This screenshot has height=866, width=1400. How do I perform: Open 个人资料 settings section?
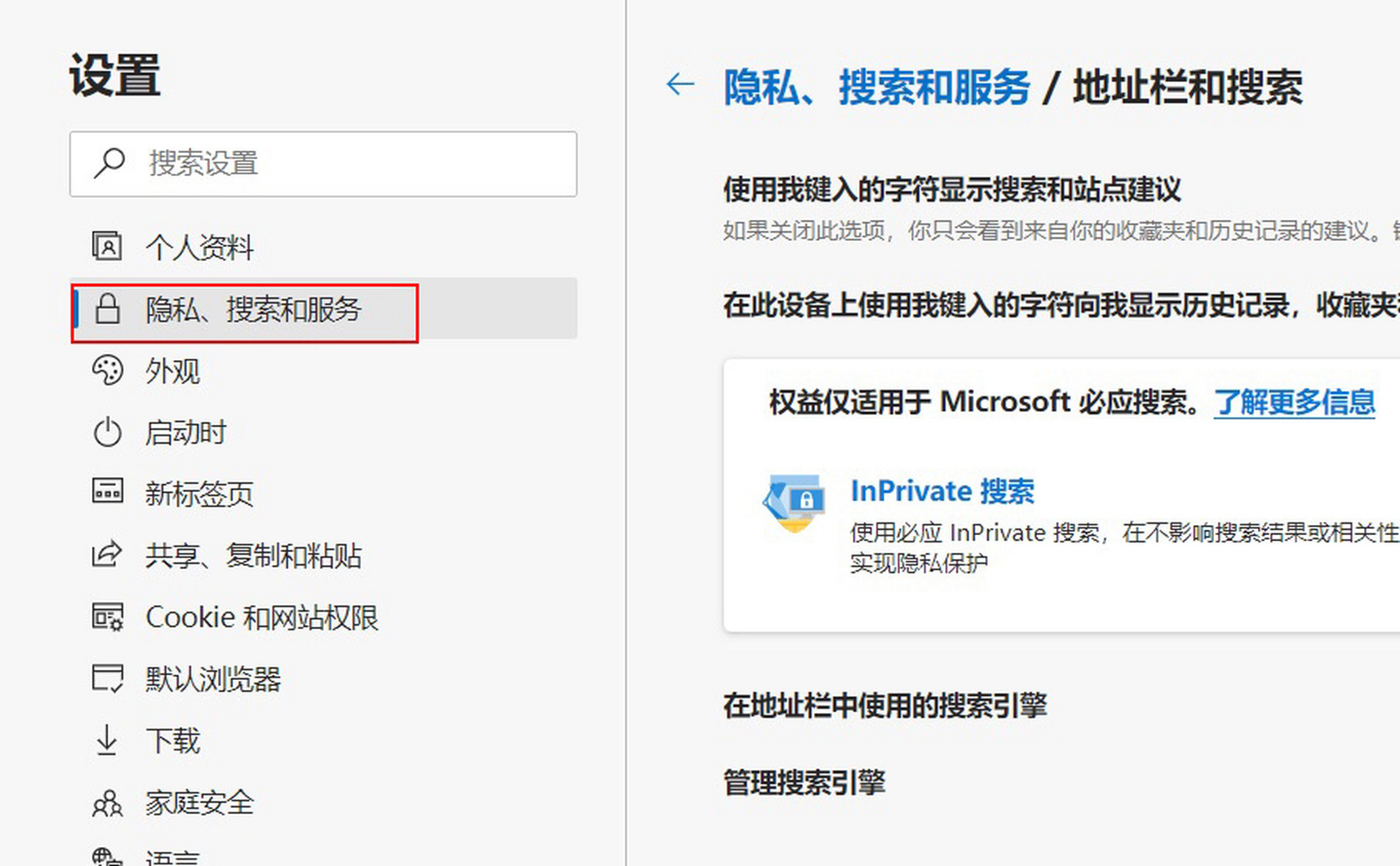[323, 247]
